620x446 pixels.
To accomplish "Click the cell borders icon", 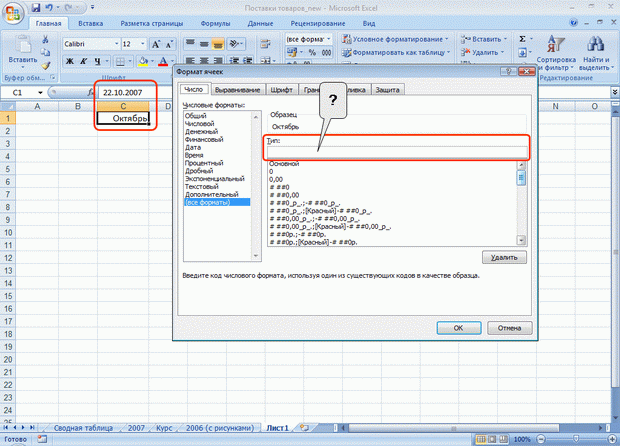I will click(x=120, y=61).
